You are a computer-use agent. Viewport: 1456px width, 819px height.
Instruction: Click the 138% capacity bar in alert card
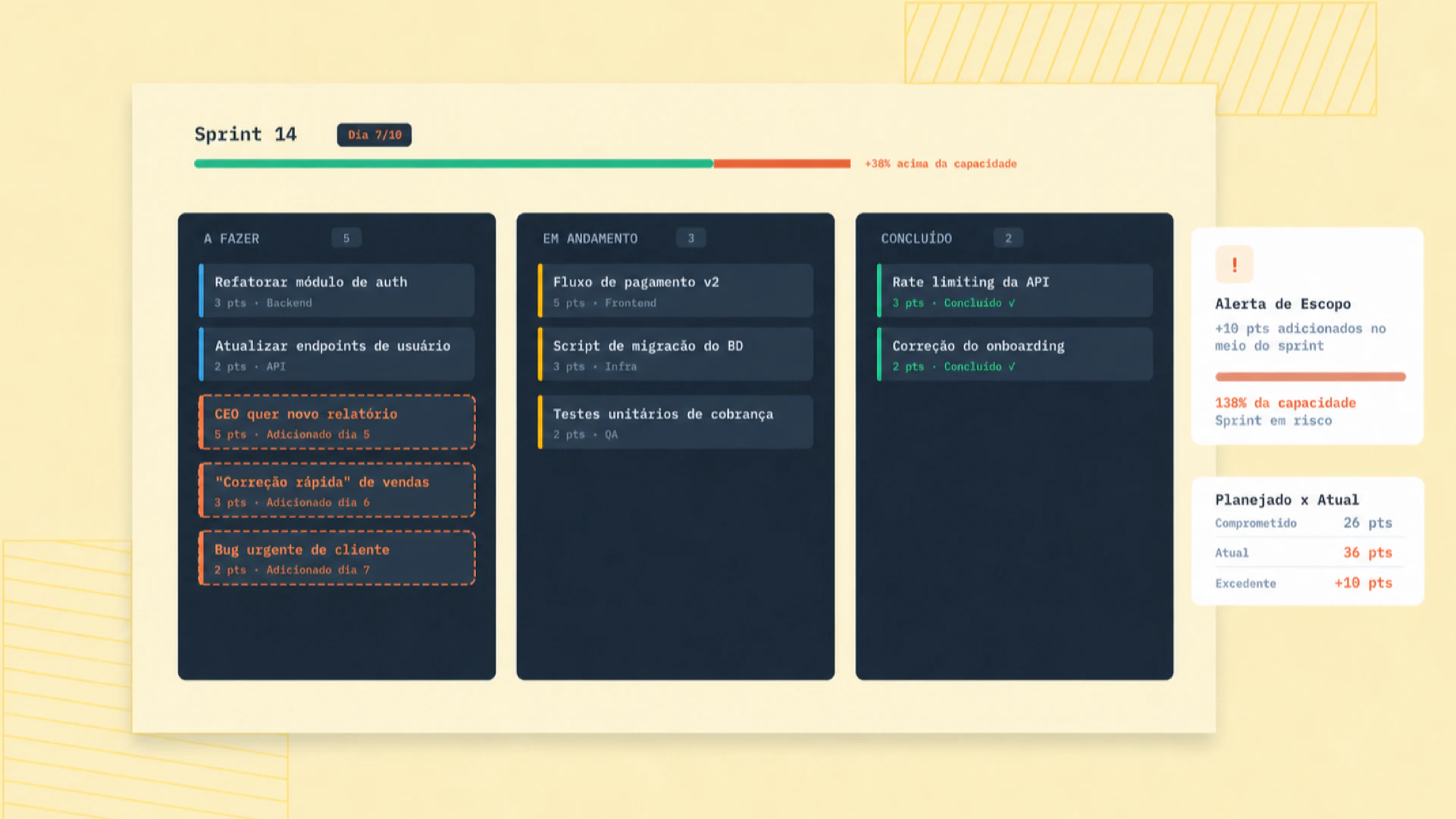point(1310,377)
